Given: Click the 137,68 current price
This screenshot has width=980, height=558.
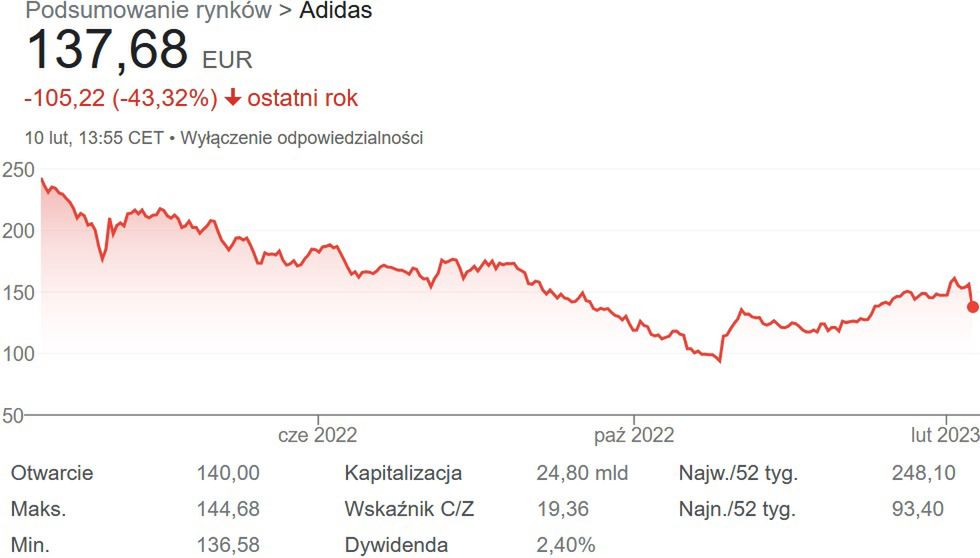Looking at the screenshot, I should [107, 50].
